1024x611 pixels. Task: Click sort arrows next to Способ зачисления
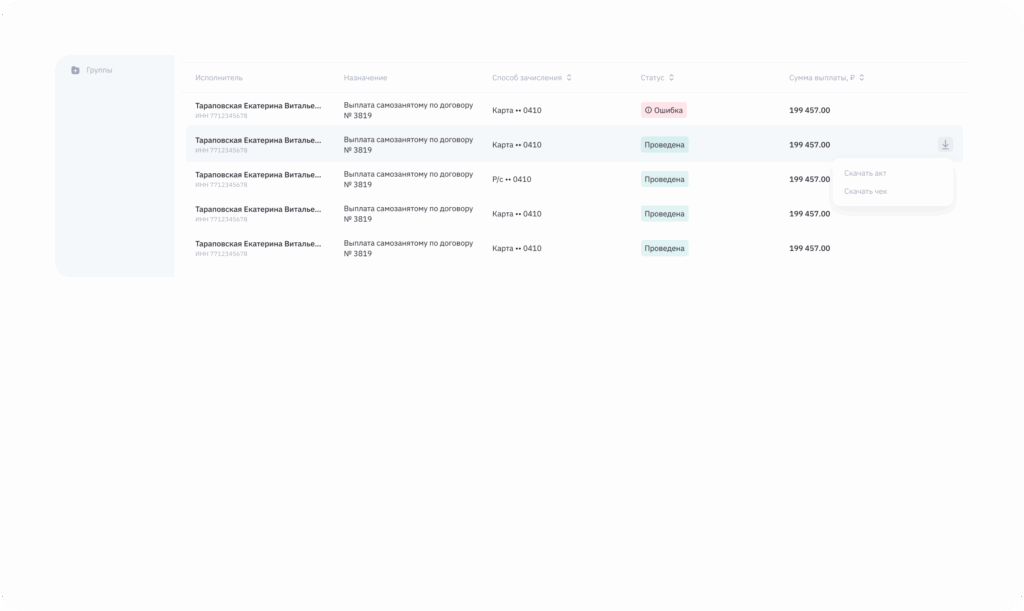tap(569, 78)
